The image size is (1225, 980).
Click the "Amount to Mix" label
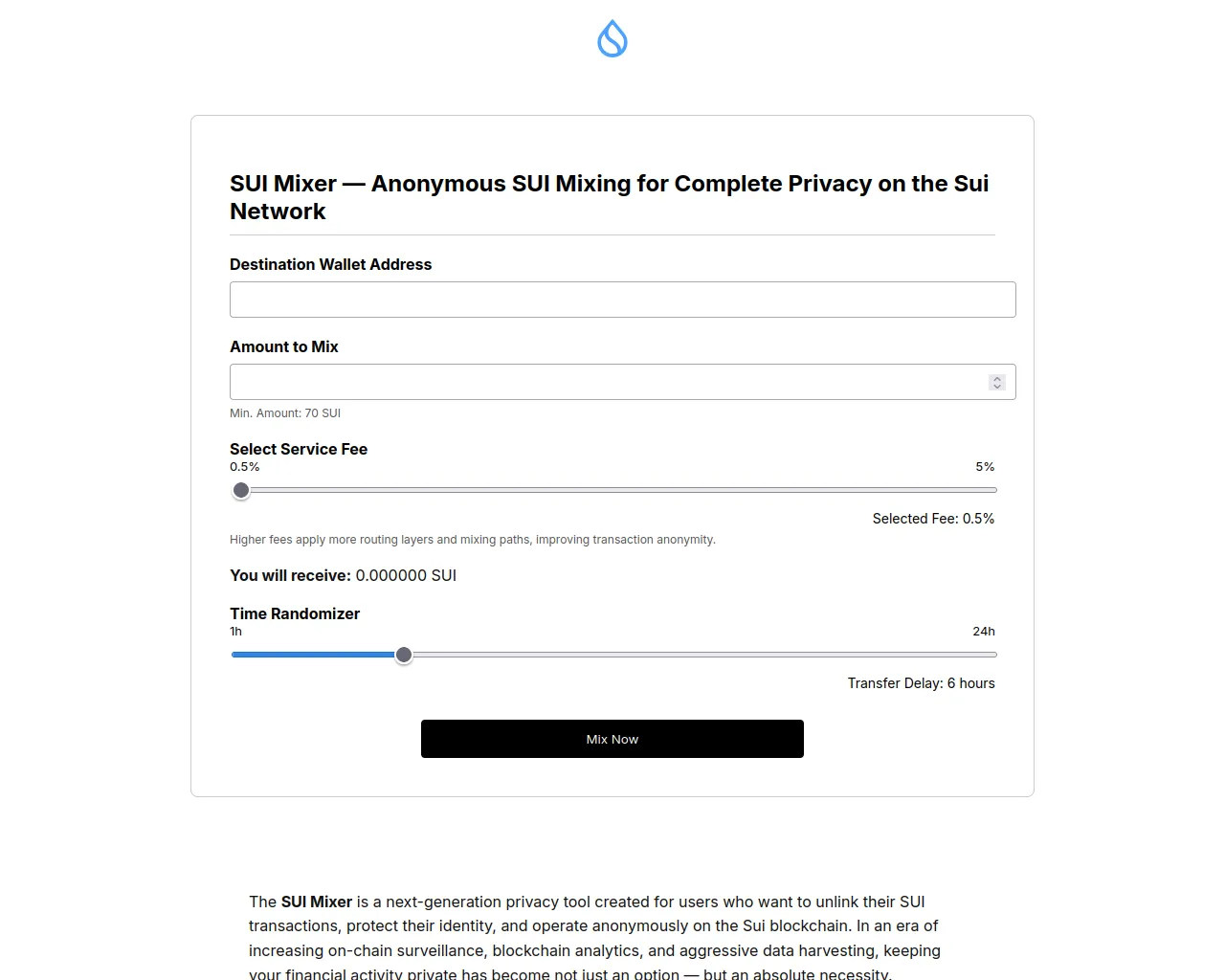tap(284, 346)
